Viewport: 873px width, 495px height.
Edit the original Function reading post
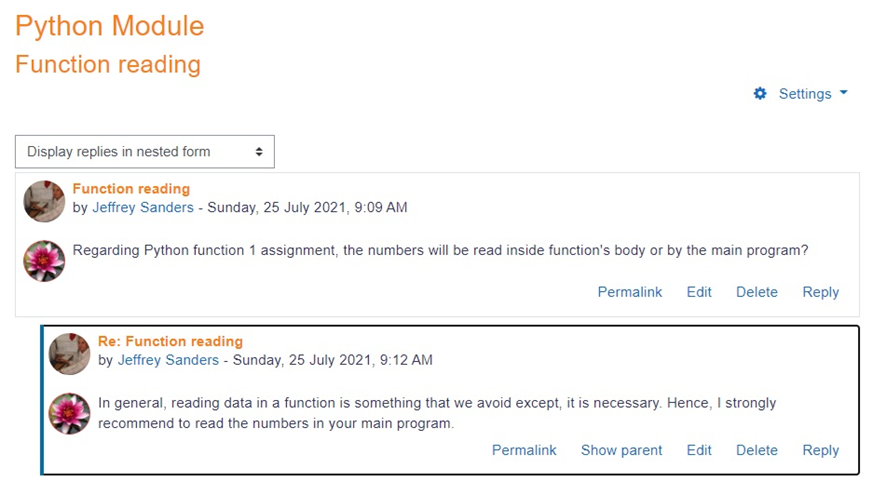point(699,292)
